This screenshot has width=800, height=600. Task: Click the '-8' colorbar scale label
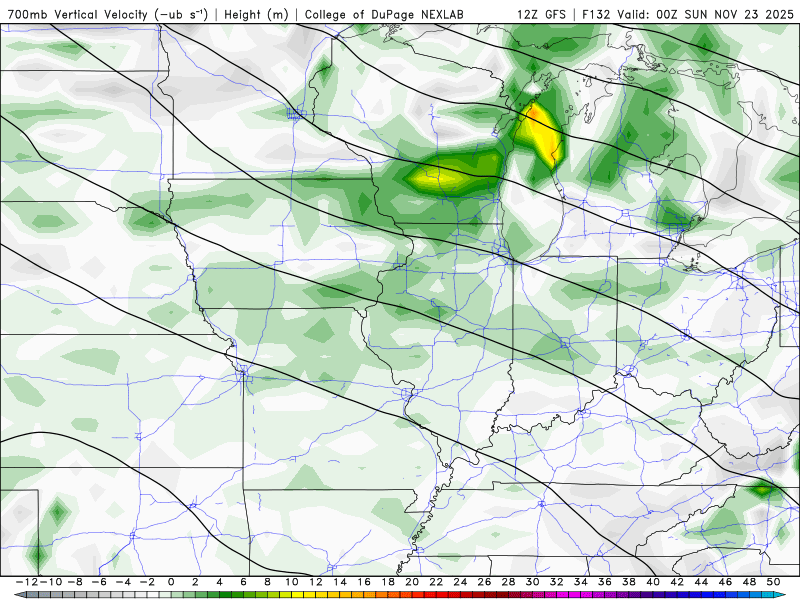click(75, 582)
